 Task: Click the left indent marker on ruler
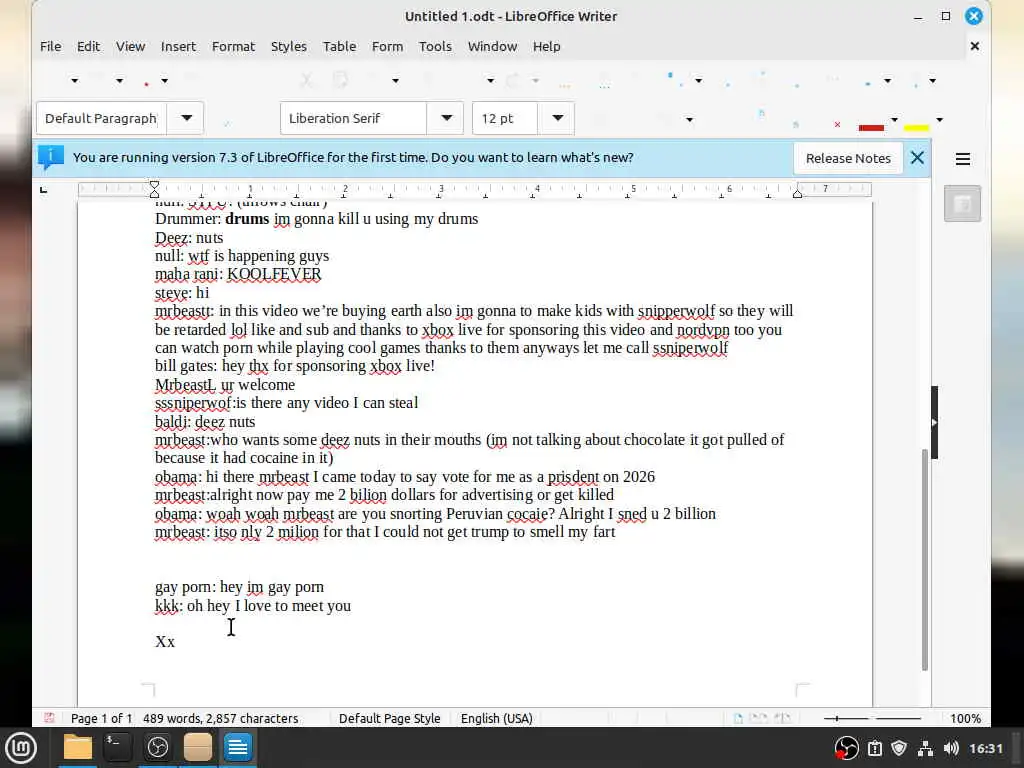[154, 190]
